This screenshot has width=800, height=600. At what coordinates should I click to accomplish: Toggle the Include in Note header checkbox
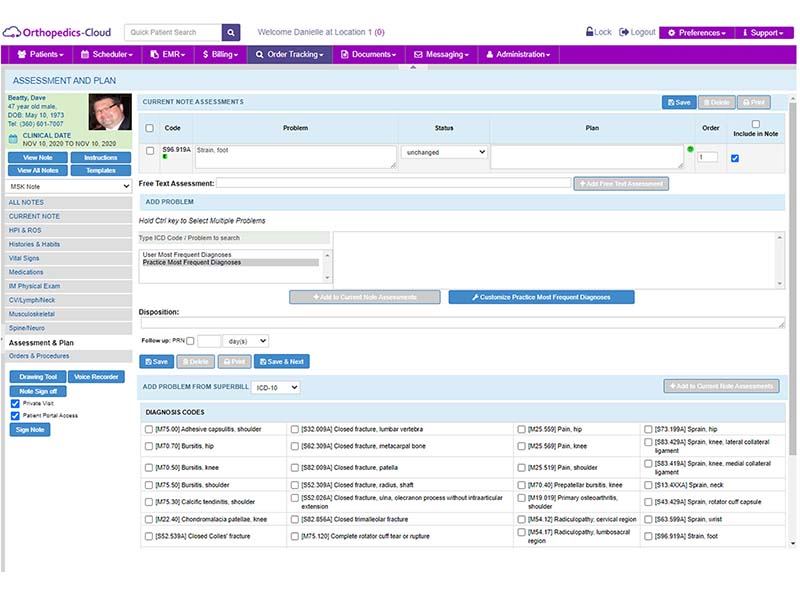point(756,124)
